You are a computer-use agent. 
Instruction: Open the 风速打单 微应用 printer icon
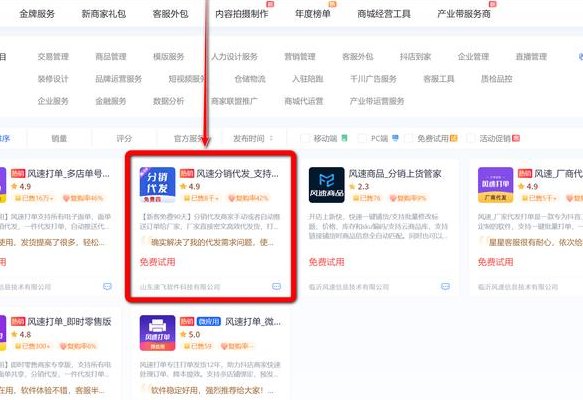click(157, 333)
